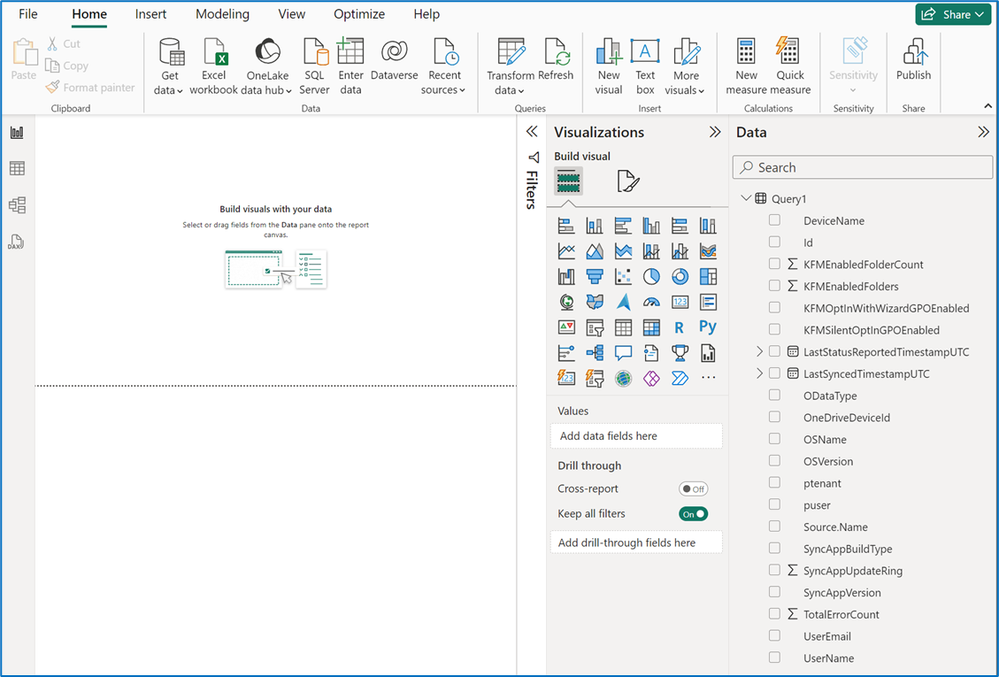Tick the SyncAppVersion field checkbox
This screenshot has height=677, width=999.
click(x=774, y=592)
